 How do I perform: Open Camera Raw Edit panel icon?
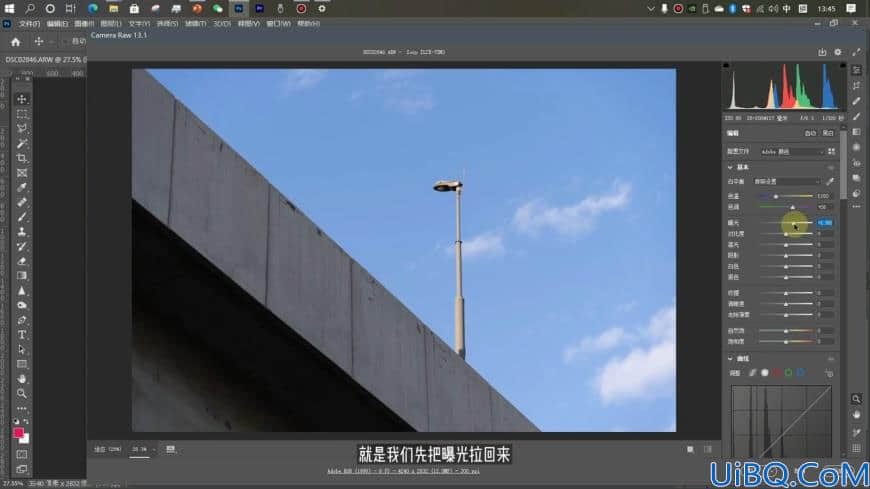coord(857,70)
